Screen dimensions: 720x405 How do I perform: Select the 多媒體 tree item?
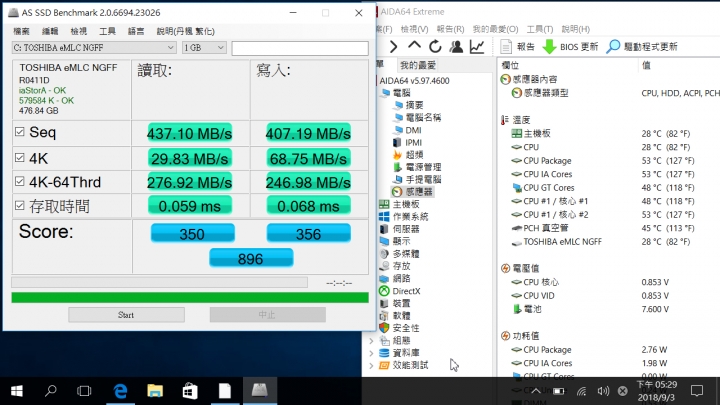[399, 253]
